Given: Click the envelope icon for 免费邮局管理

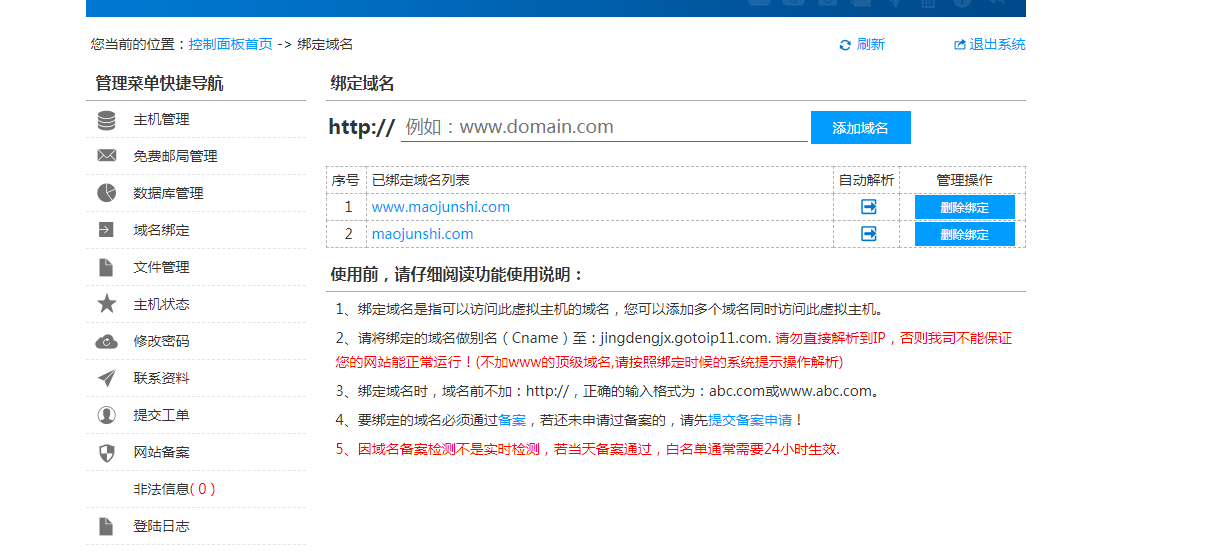Looking at the screenshot, I should 106,156.
